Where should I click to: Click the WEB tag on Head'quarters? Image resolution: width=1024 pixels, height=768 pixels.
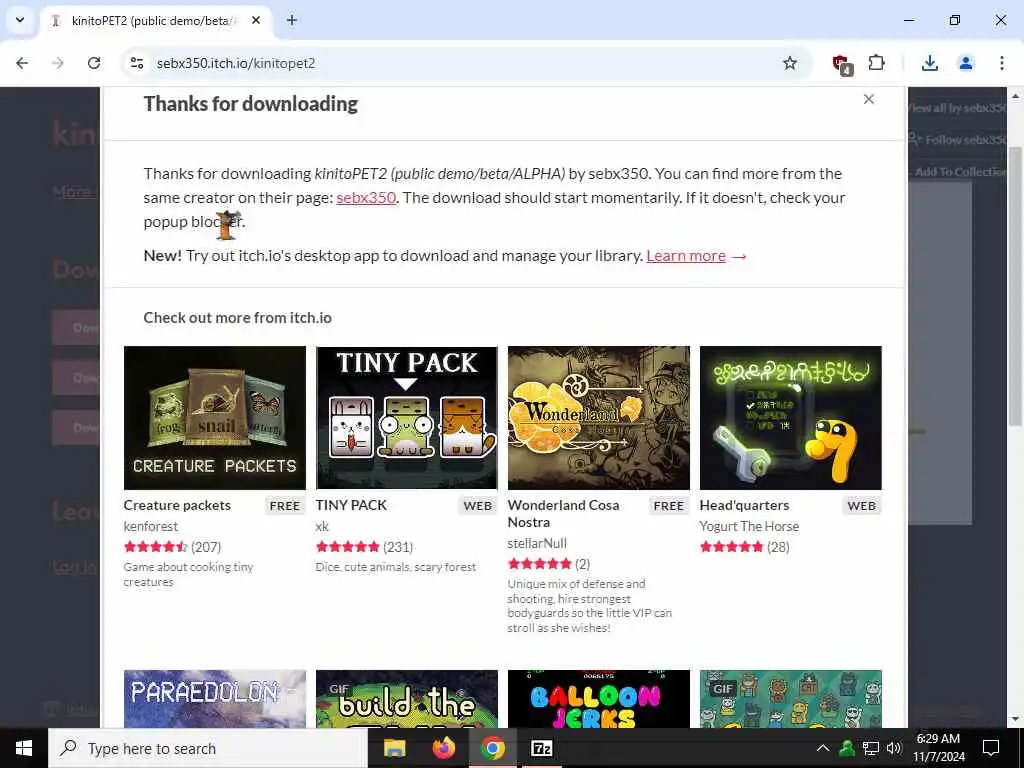[x=861, y=505]
